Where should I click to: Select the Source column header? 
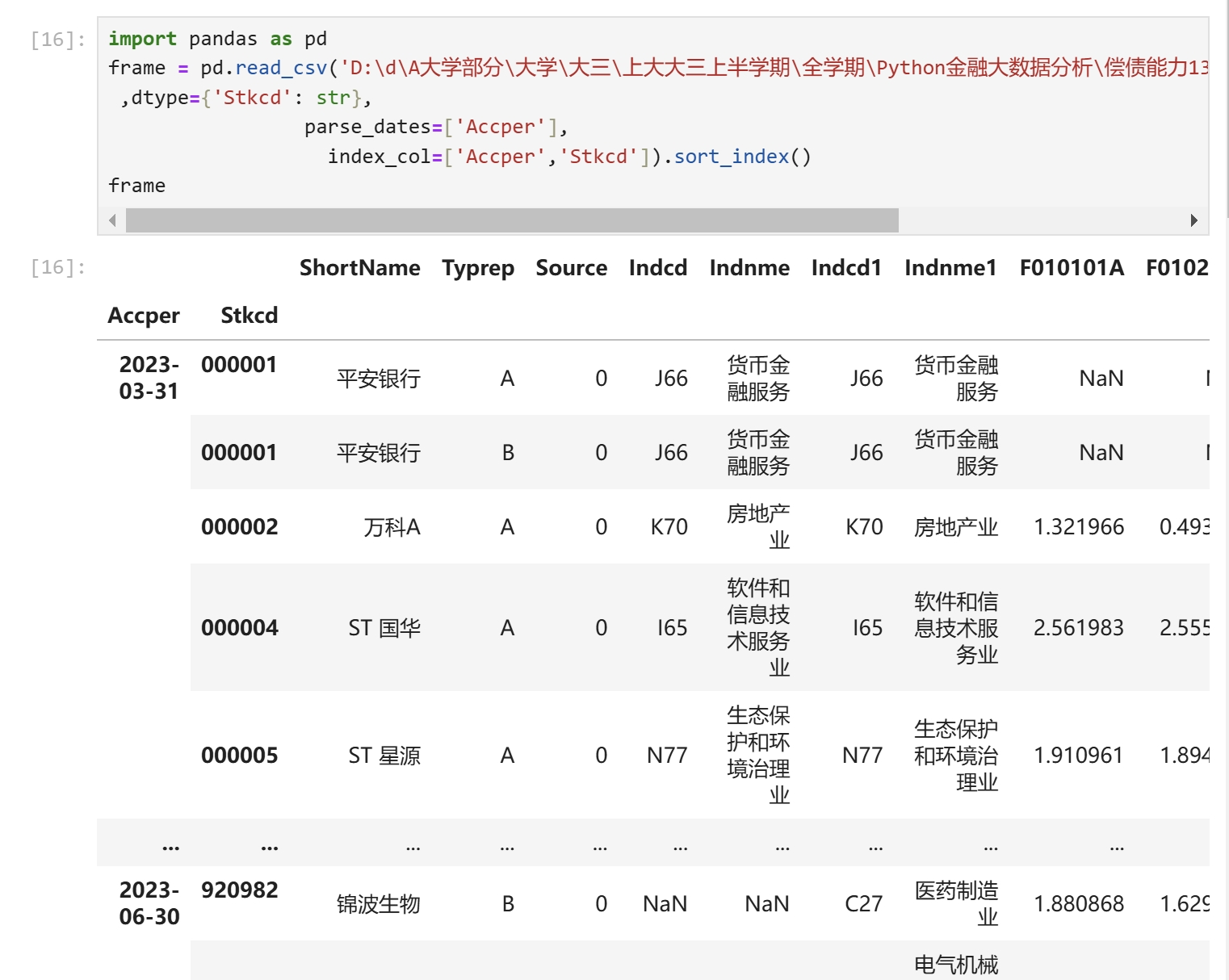click(571, 268)
